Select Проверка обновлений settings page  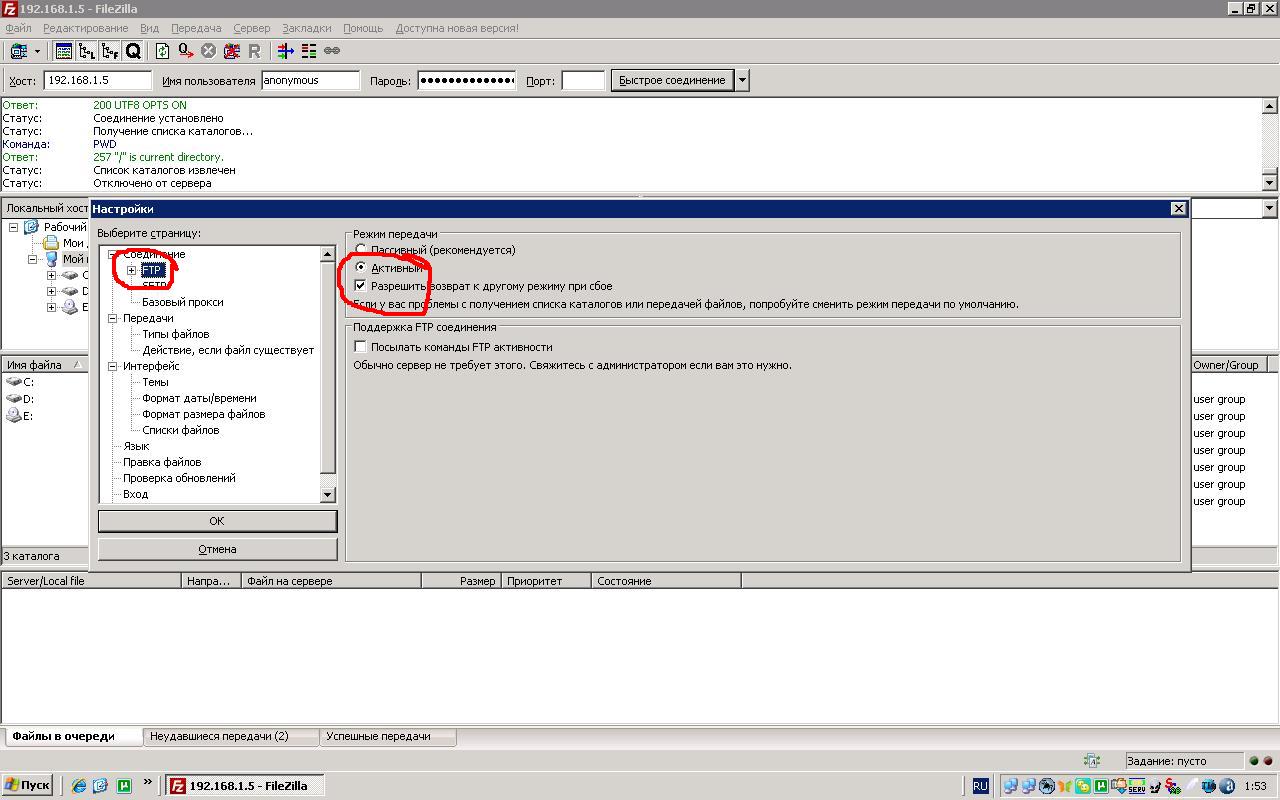click(179, 478)
